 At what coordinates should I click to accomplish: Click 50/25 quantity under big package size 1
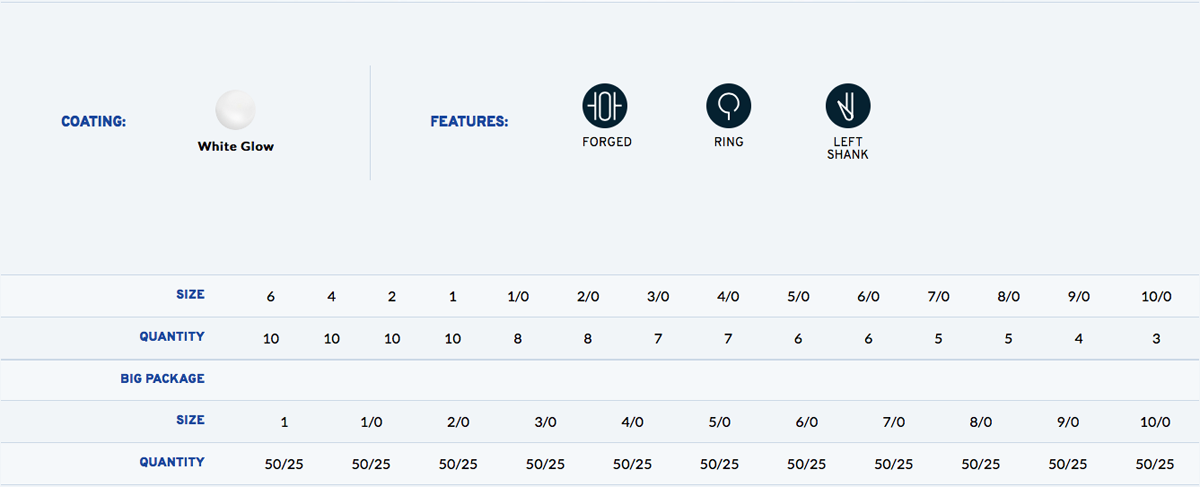pyautogui.click(x=285, y=464)
